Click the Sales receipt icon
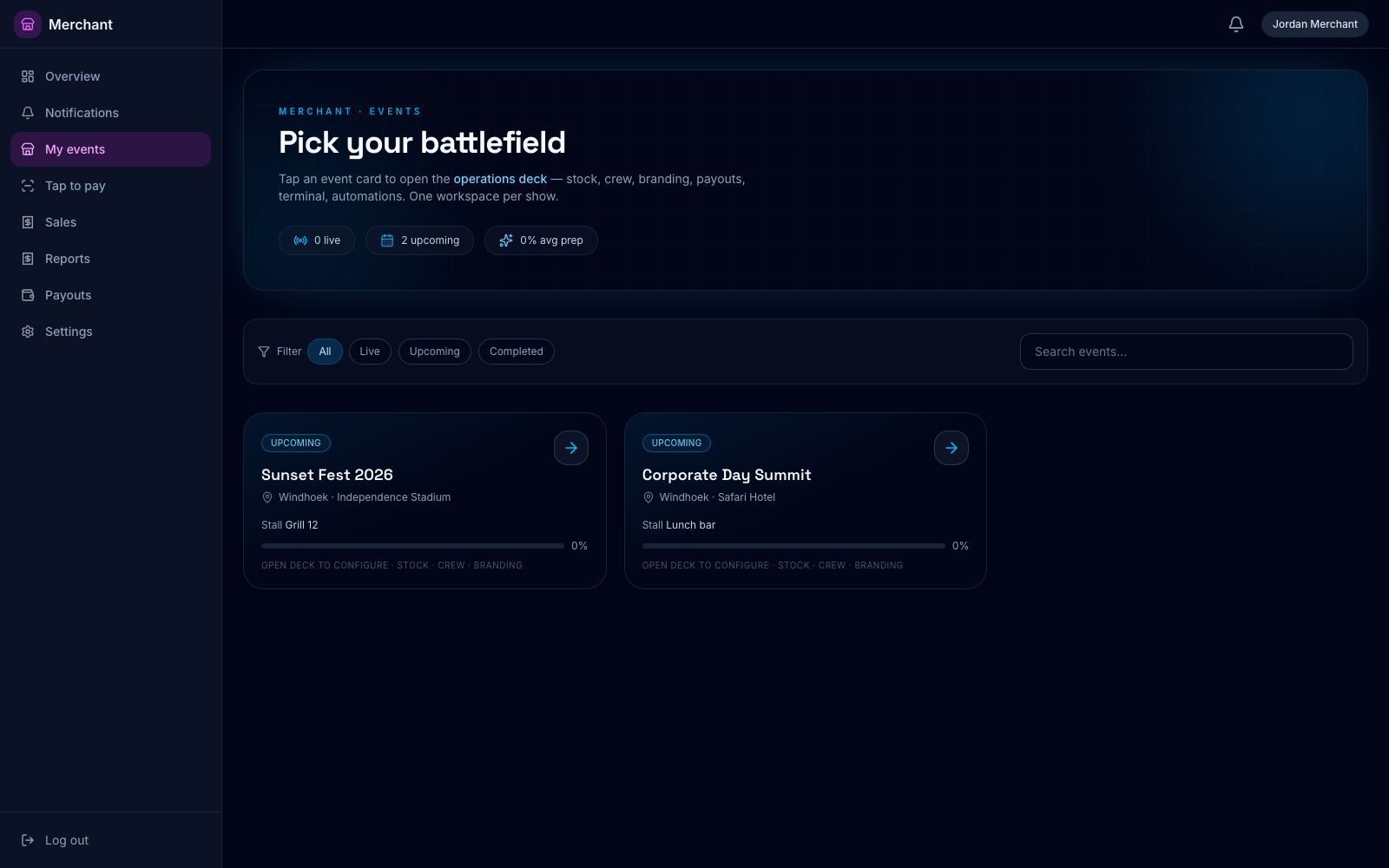 28,222
